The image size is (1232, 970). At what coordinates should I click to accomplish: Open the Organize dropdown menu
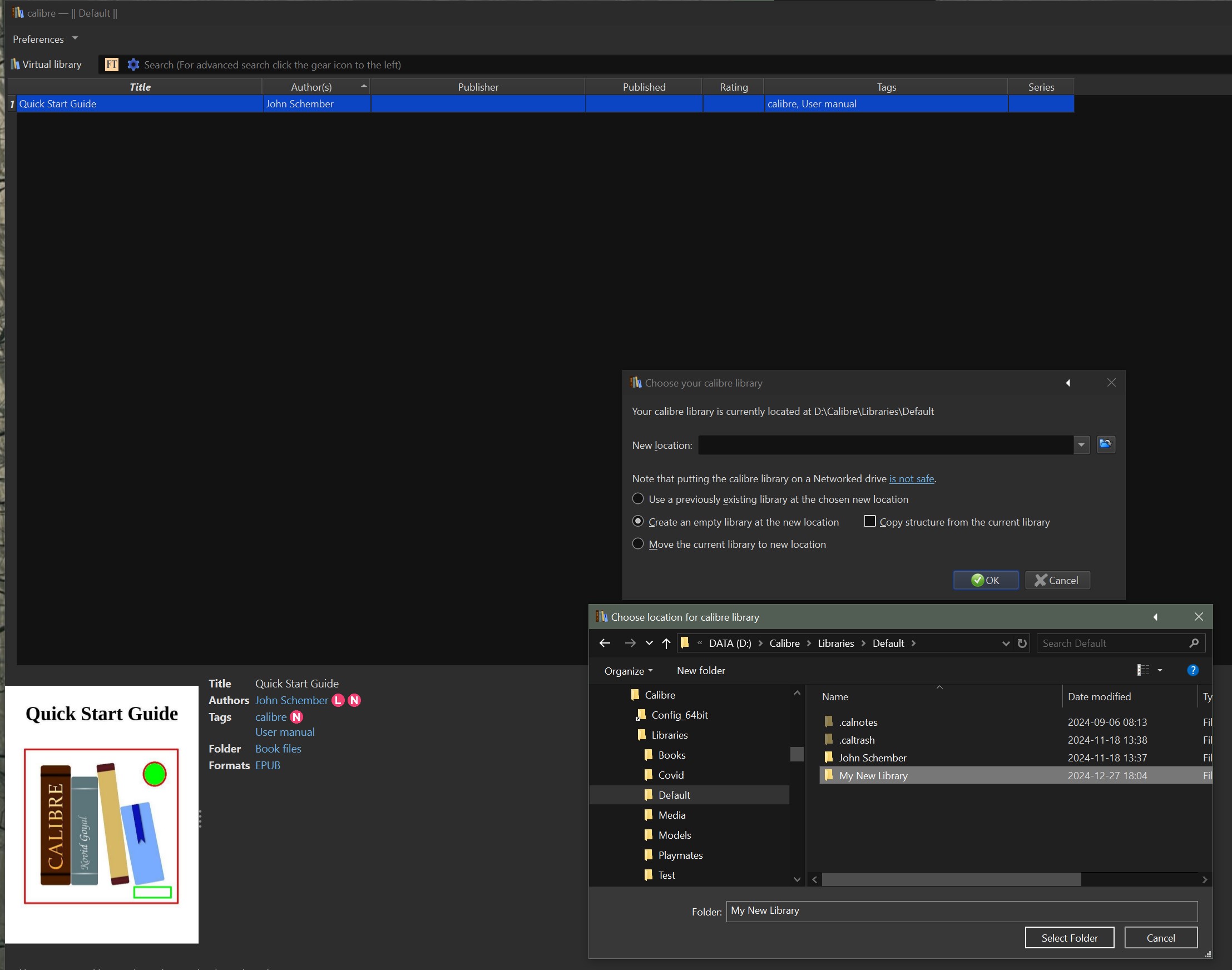[x=627, y=671]
